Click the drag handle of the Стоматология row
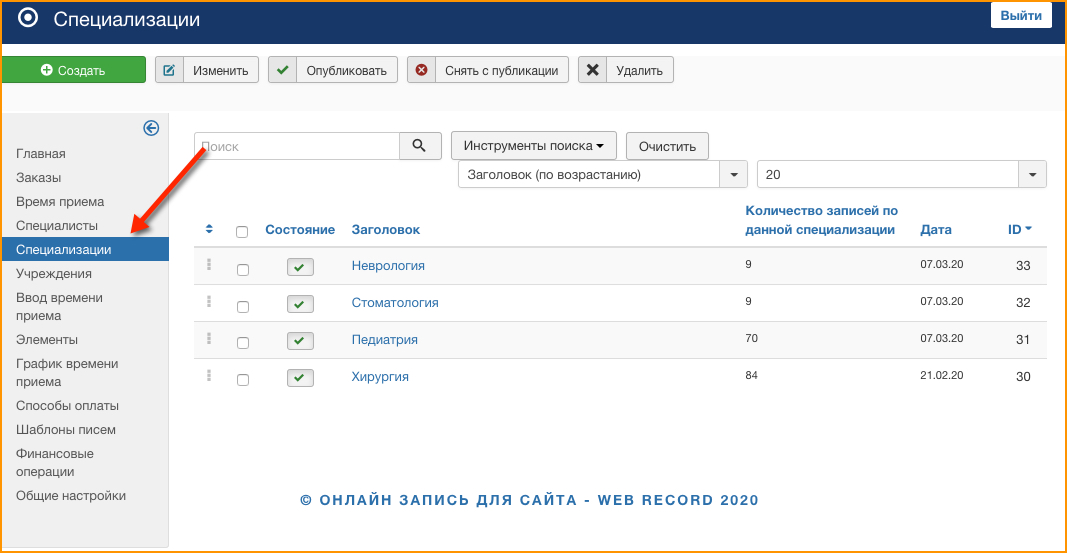 pos(209,301)
